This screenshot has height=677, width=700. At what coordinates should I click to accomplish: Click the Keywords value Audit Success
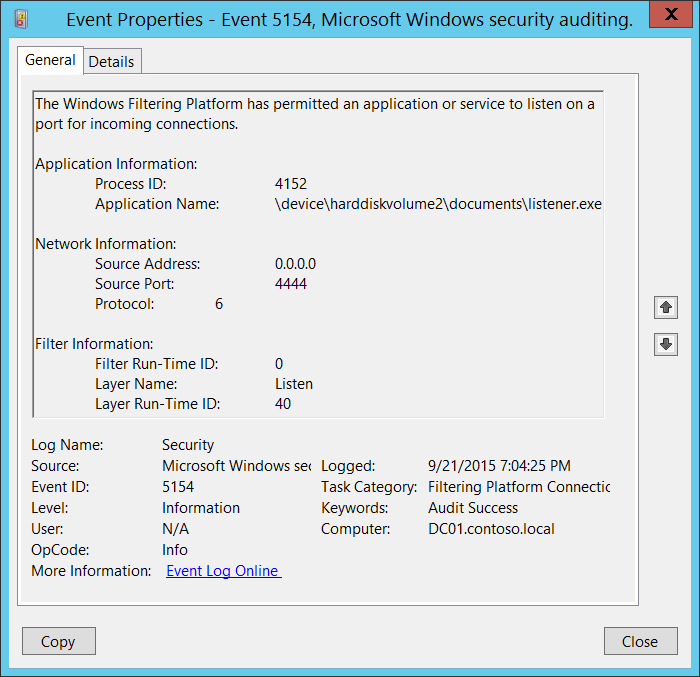pyautogui.click(x=472, y=508)
